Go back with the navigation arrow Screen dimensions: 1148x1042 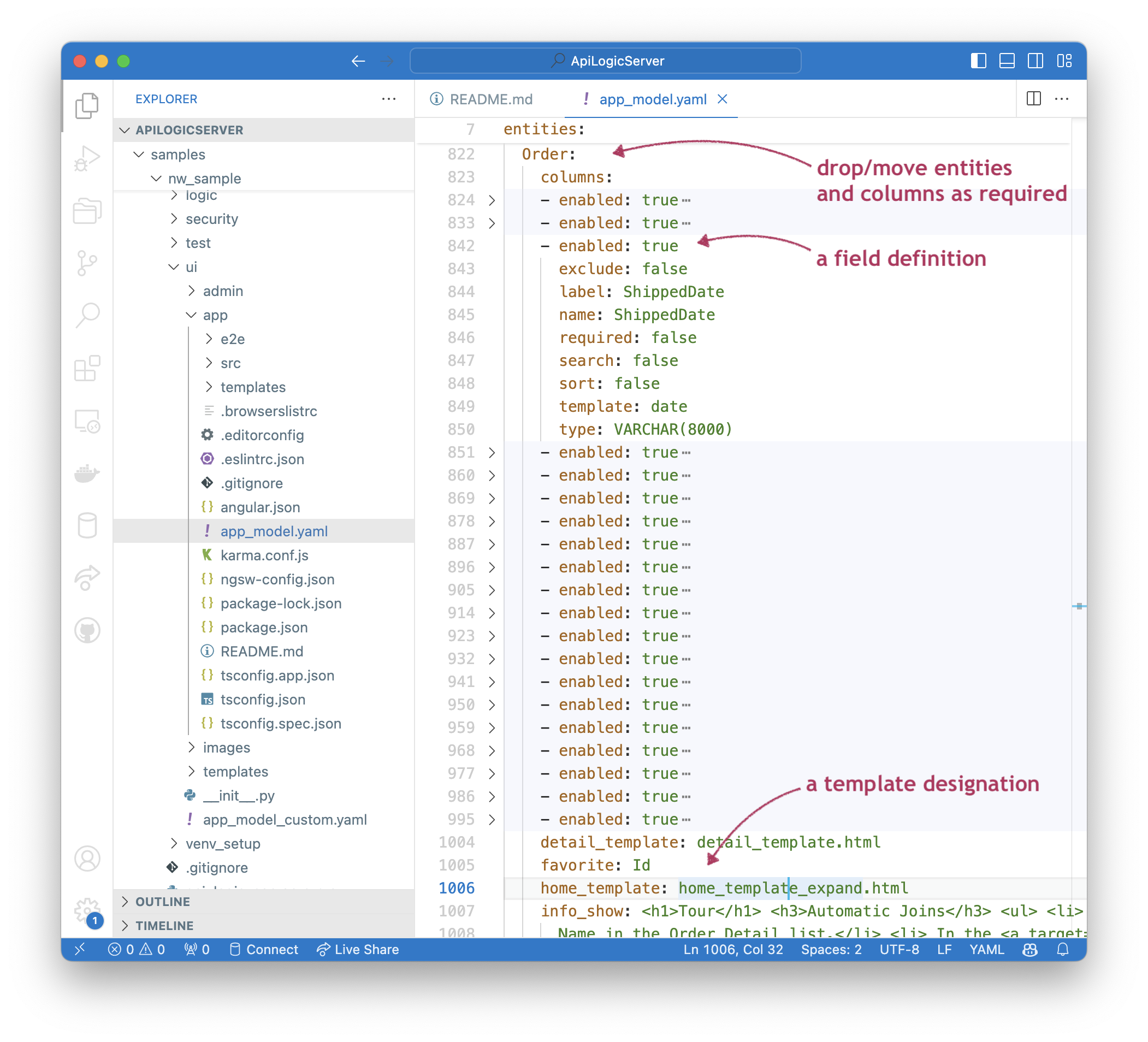coord(358,61)
